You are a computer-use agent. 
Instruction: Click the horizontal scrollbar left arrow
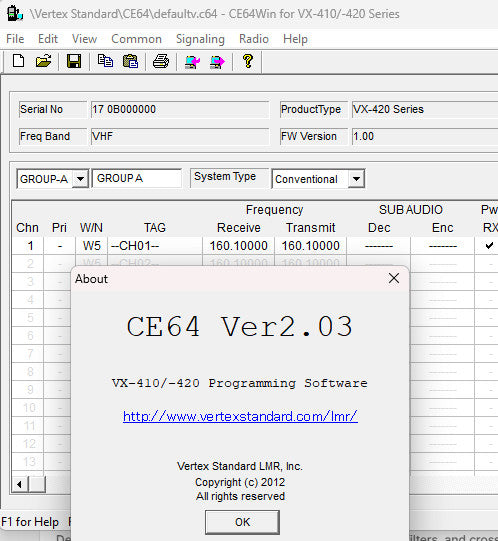click(19, 484)
